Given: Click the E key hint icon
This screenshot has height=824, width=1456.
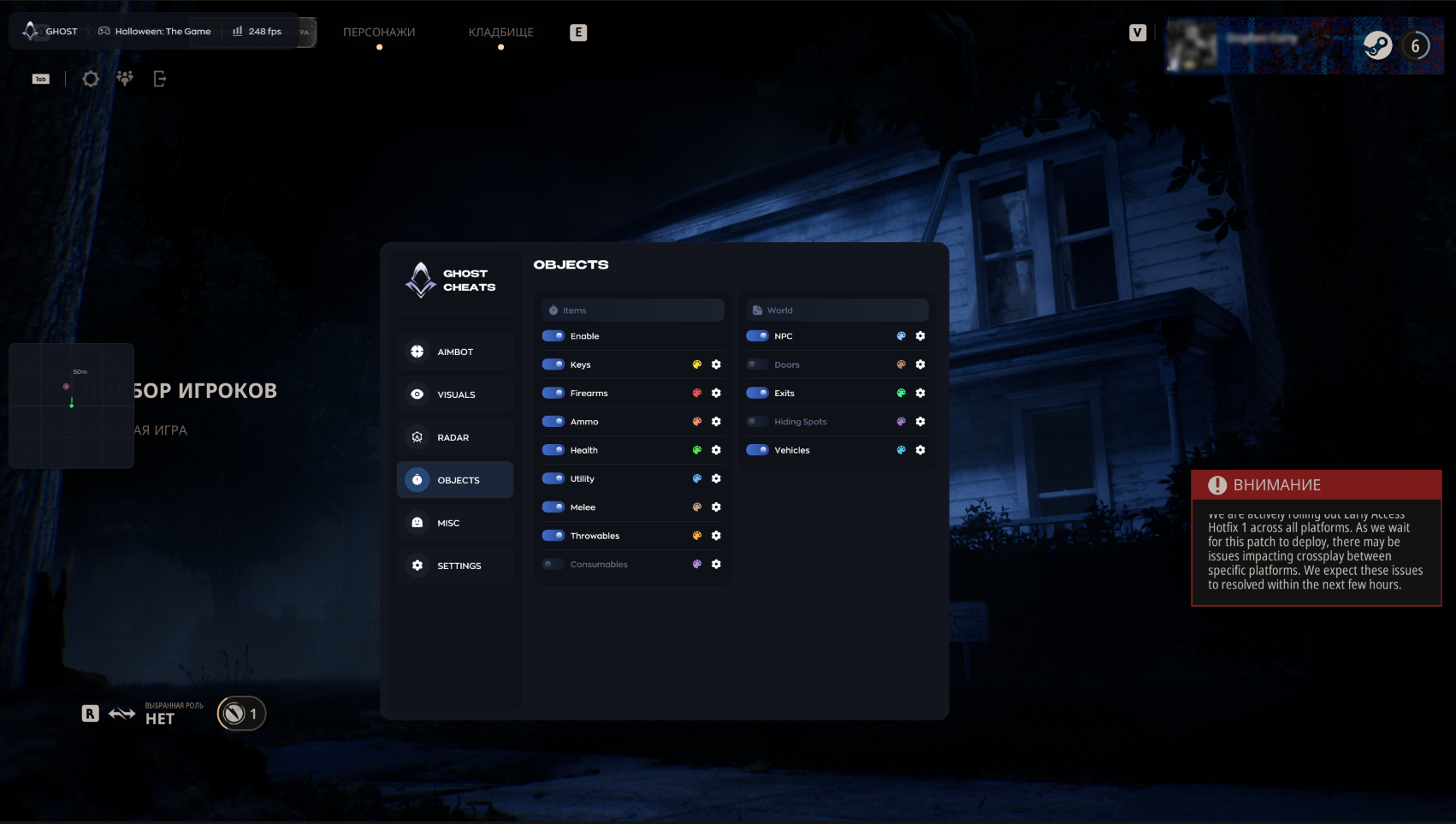Looking at the screenshot, I should coord(578,33).
